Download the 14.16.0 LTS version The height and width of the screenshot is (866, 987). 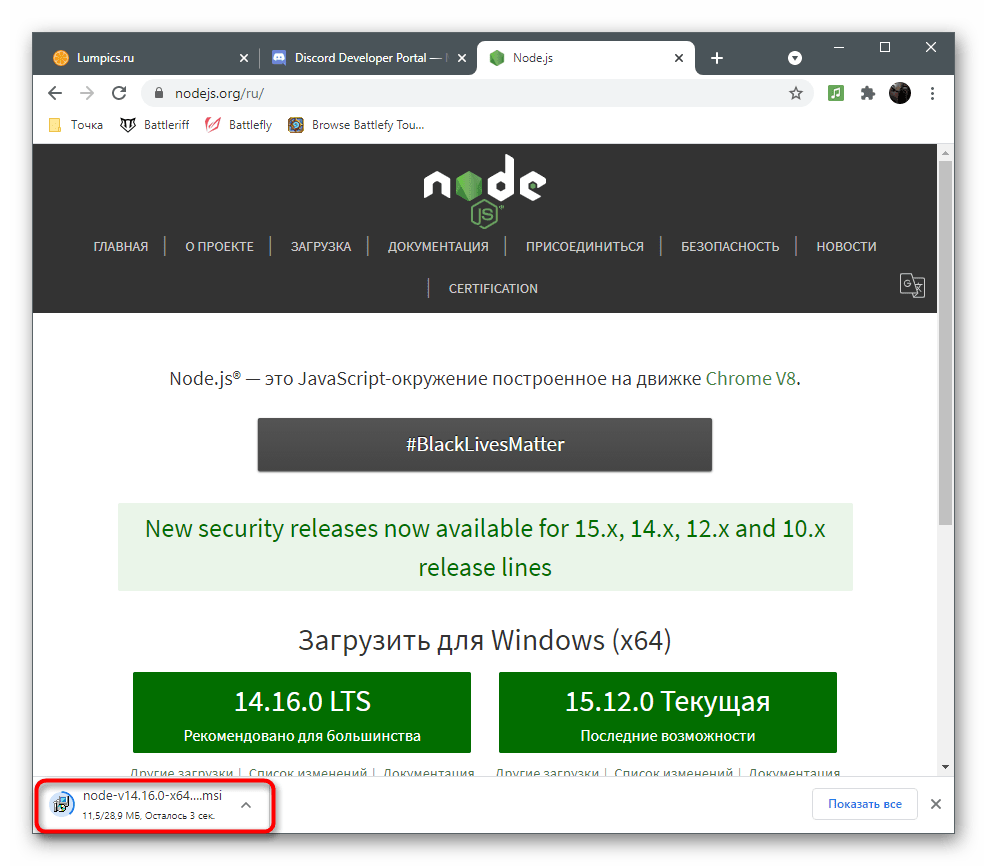pos(301,713)
